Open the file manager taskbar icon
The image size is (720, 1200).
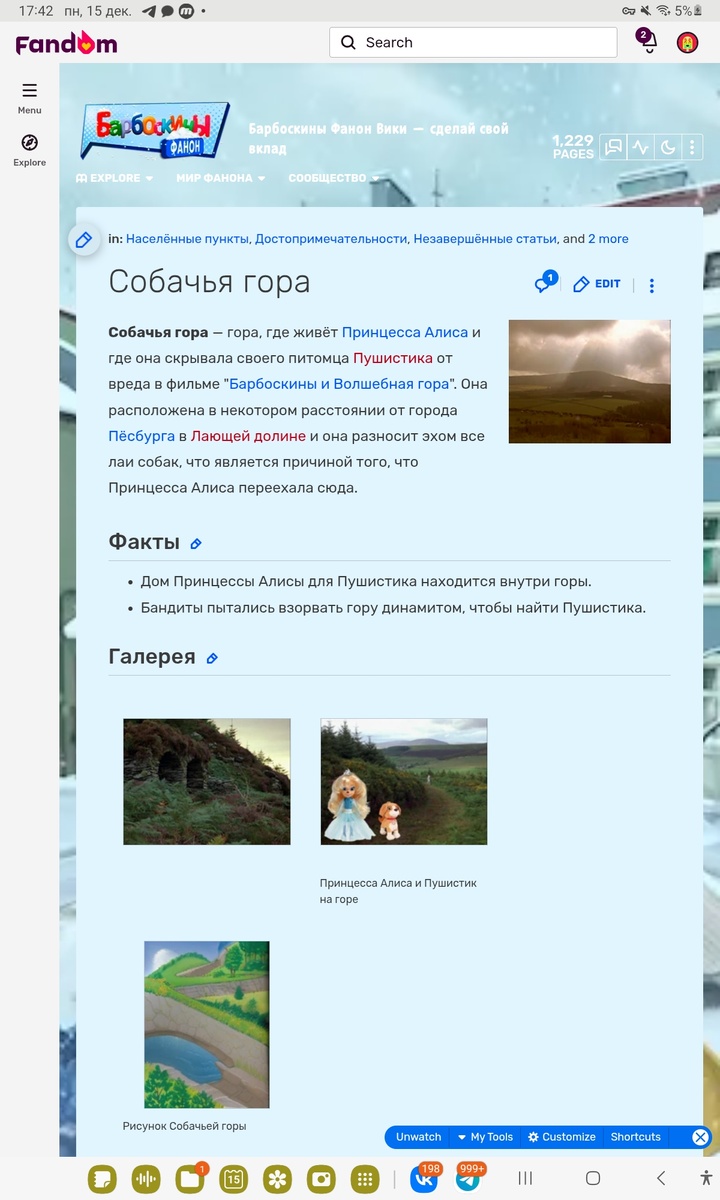(x=189, y=1179)
